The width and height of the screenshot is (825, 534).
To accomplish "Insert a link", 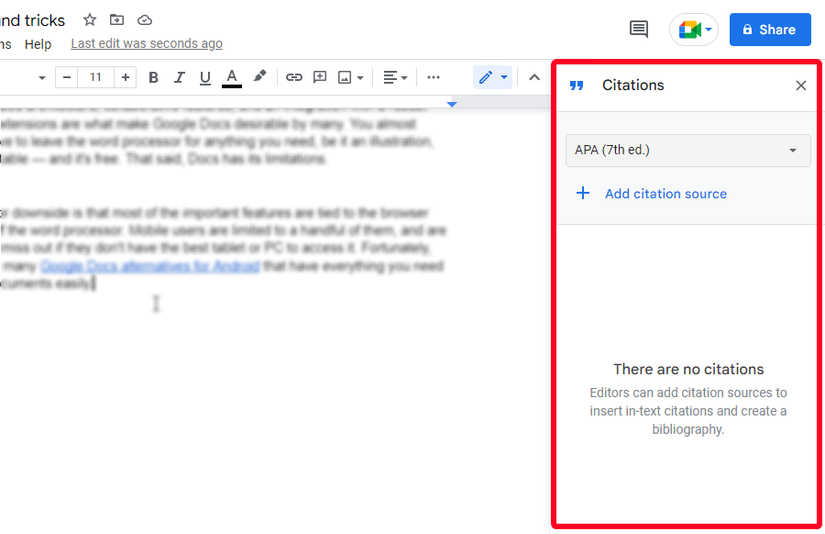I will pyautogui.click(x=294, y=78).
